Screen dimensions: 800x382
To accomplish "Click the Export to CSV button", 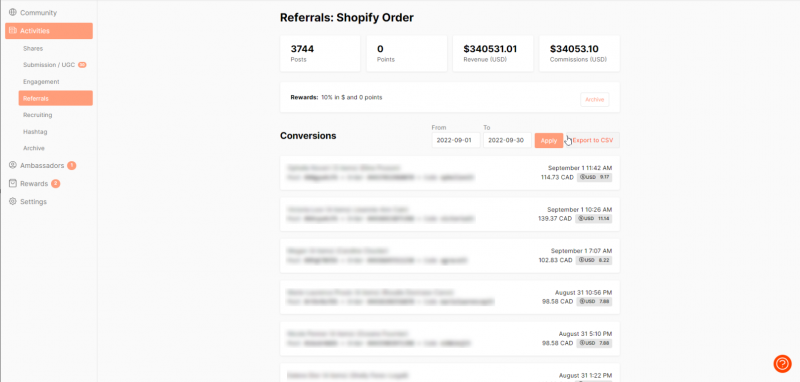I will pyautogui.click(x=593, y=140).
